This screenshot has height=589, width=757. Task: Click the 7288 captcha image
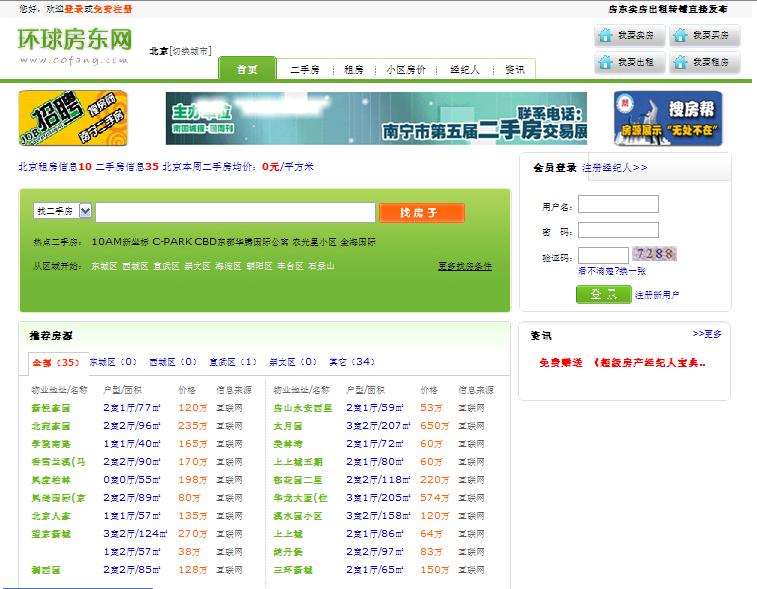point(654,253)
